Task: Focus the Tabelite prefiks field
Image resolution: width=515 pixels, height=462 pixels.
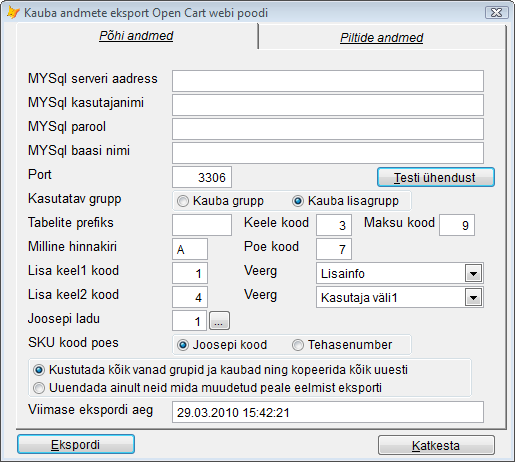Action: point(202,225)
